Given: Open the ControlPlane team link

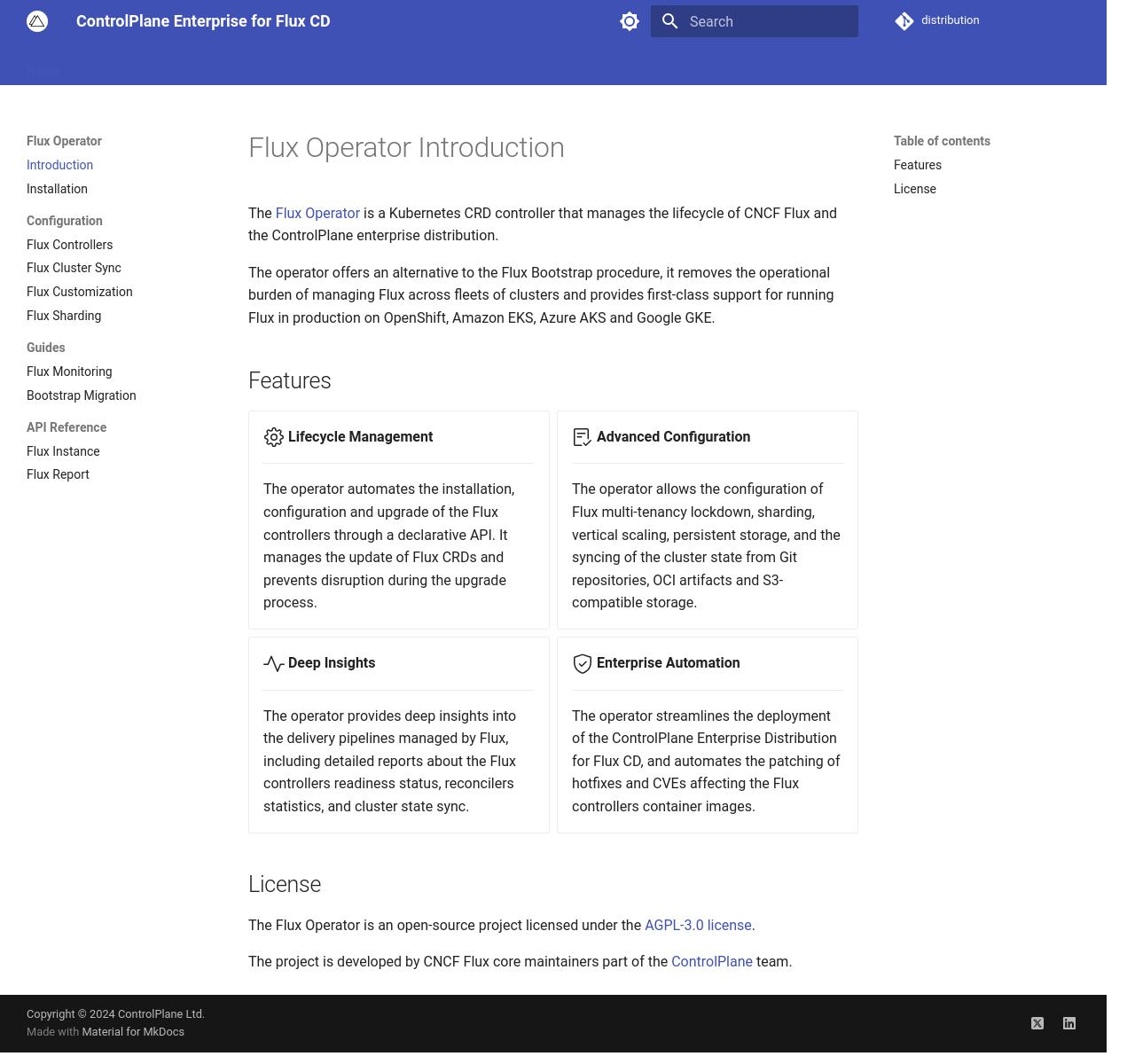Looking at the screenshot, I should pyautogui.click(x=712, y=961).
